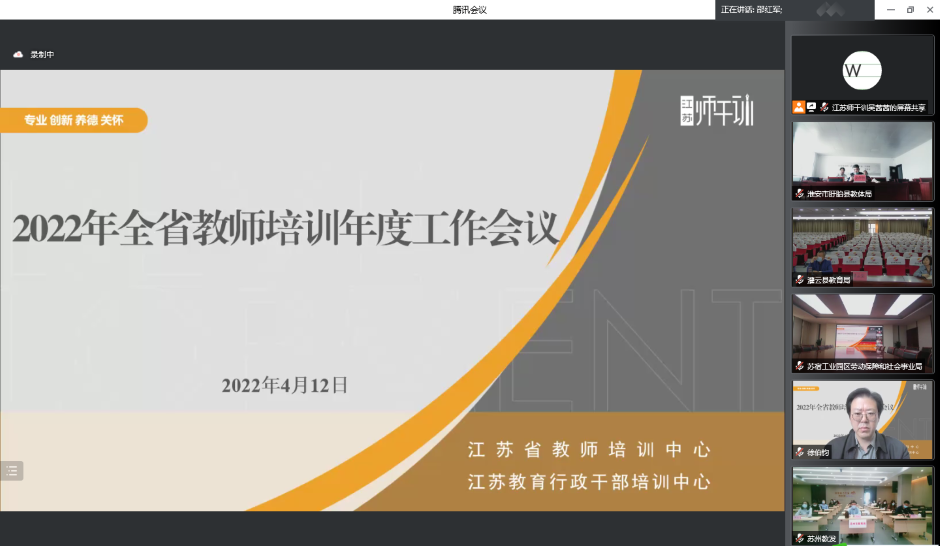
Task: Select the W avatar participant tile
Action: (862, 70)
